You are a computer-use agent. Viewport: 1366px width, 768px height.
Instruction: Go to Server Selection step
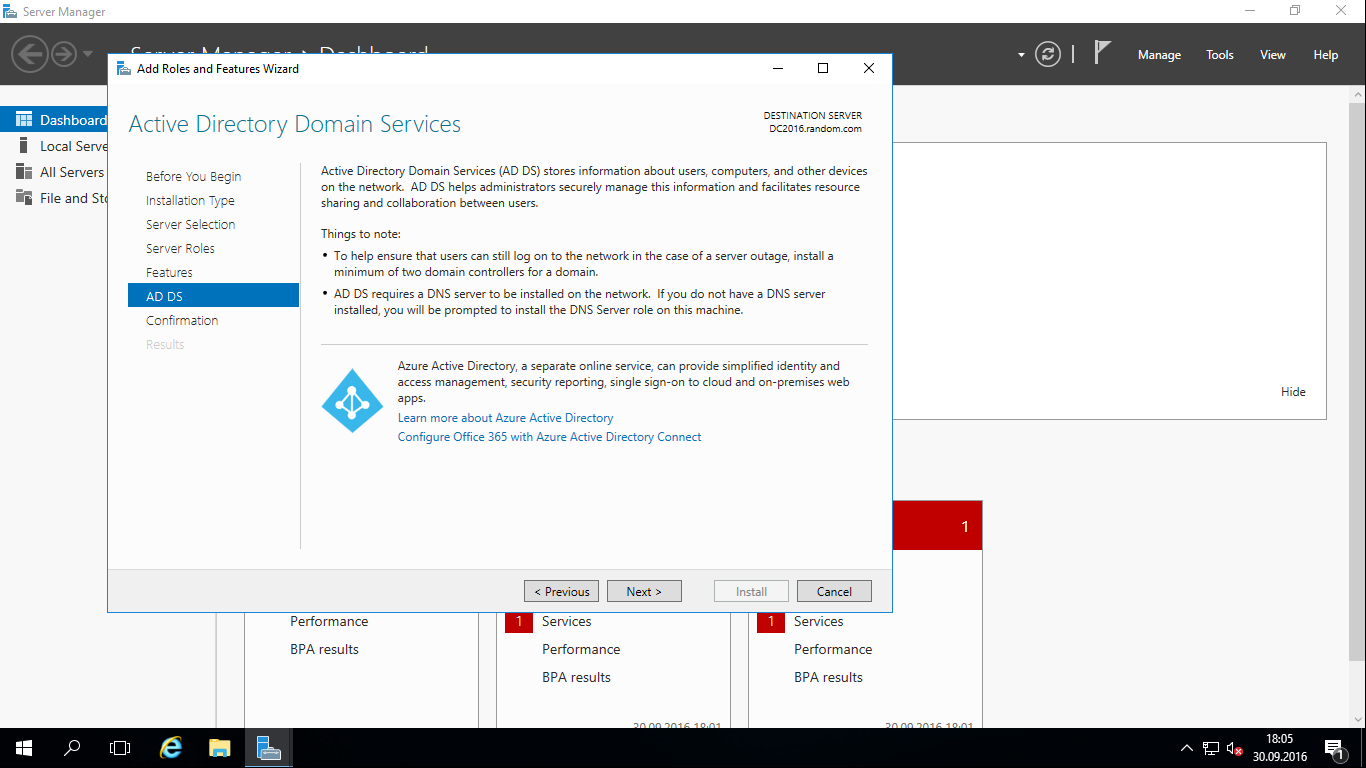coord(190,224)
